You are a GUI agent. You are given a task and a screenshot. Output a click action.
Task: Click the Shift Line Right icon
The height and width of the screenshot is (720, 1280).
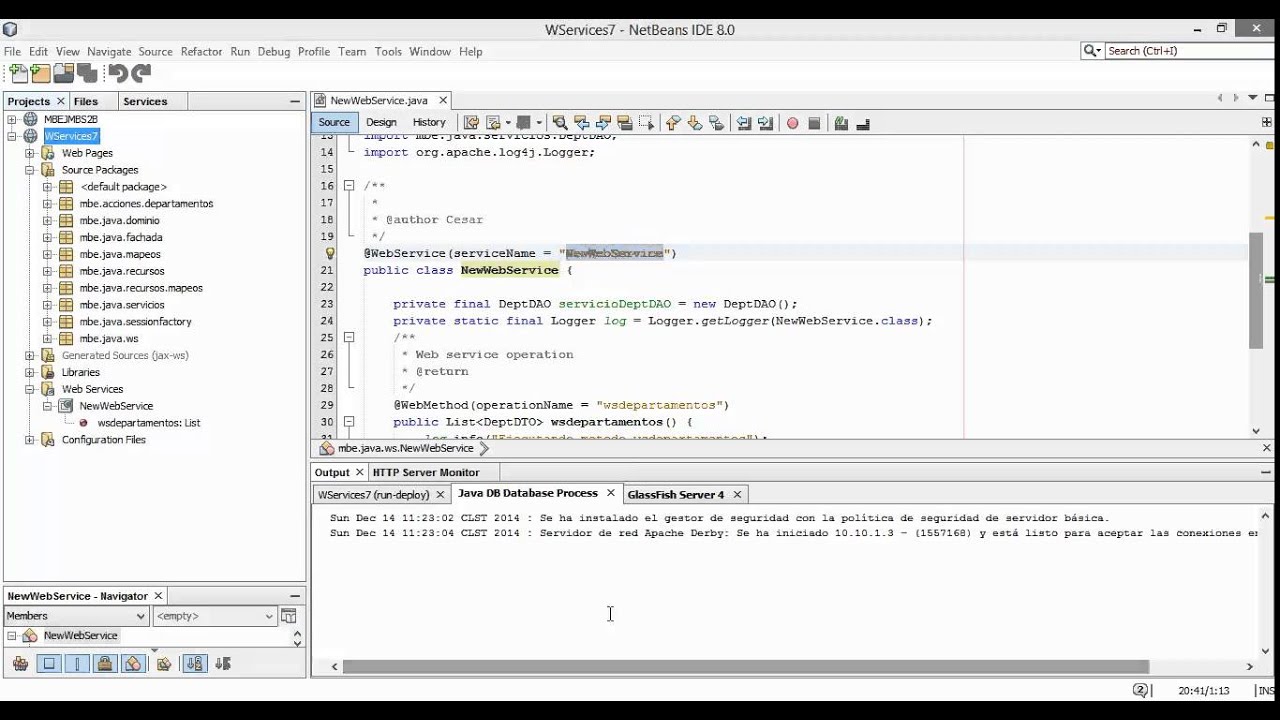765,123
